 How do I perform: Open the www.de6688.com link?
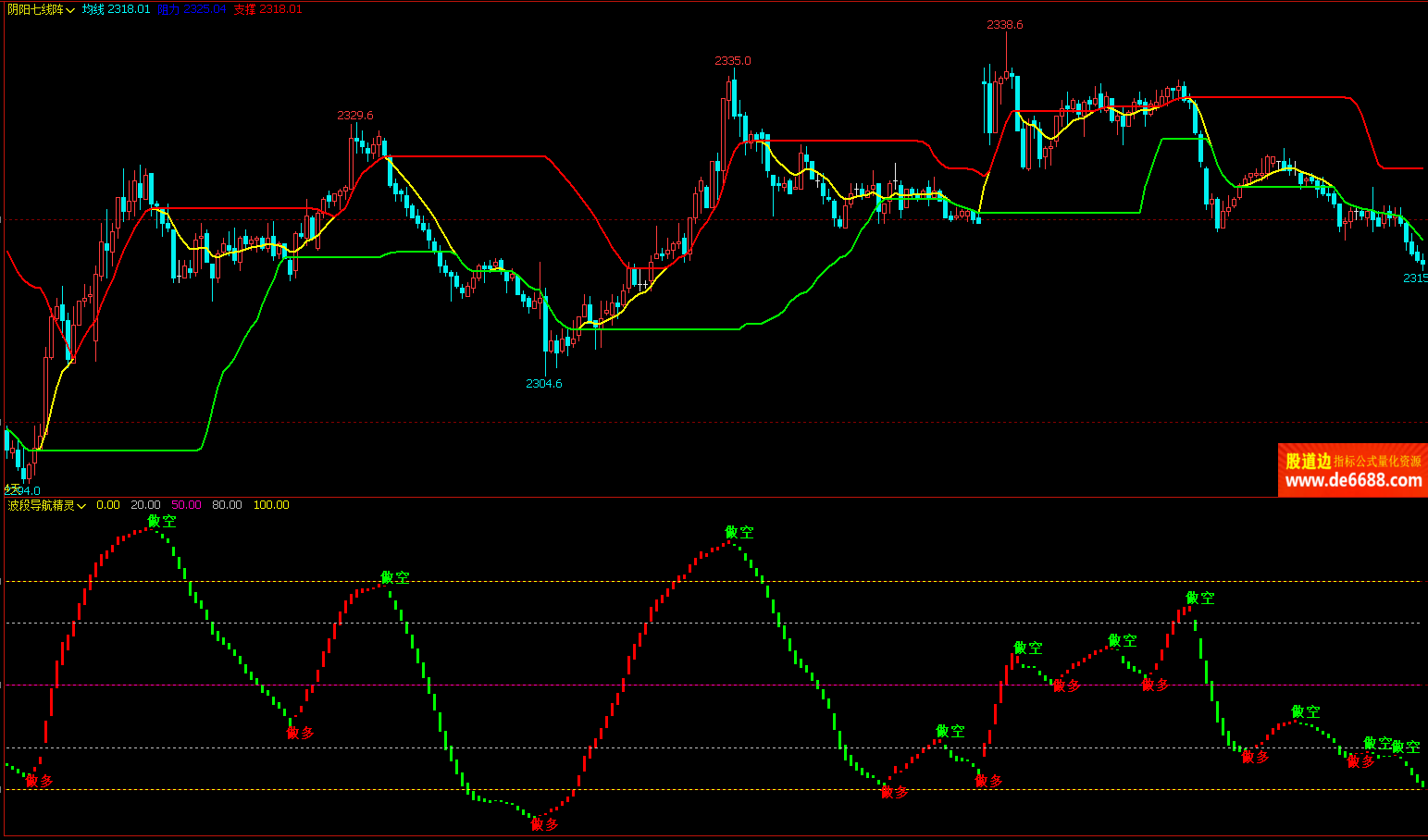point(1353,480)
